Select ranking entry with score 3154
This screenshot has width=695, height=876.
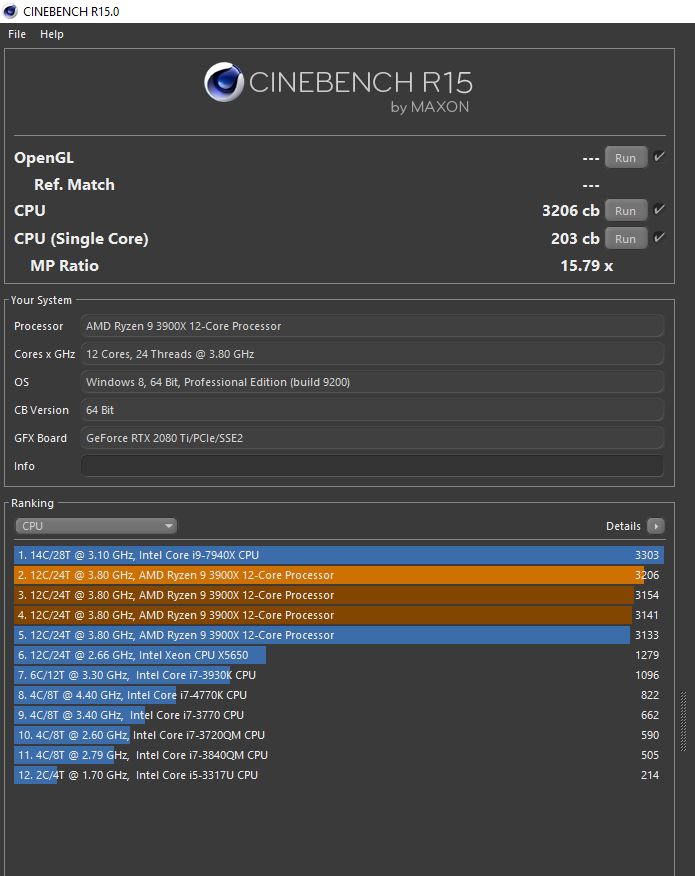pos(339,595)
